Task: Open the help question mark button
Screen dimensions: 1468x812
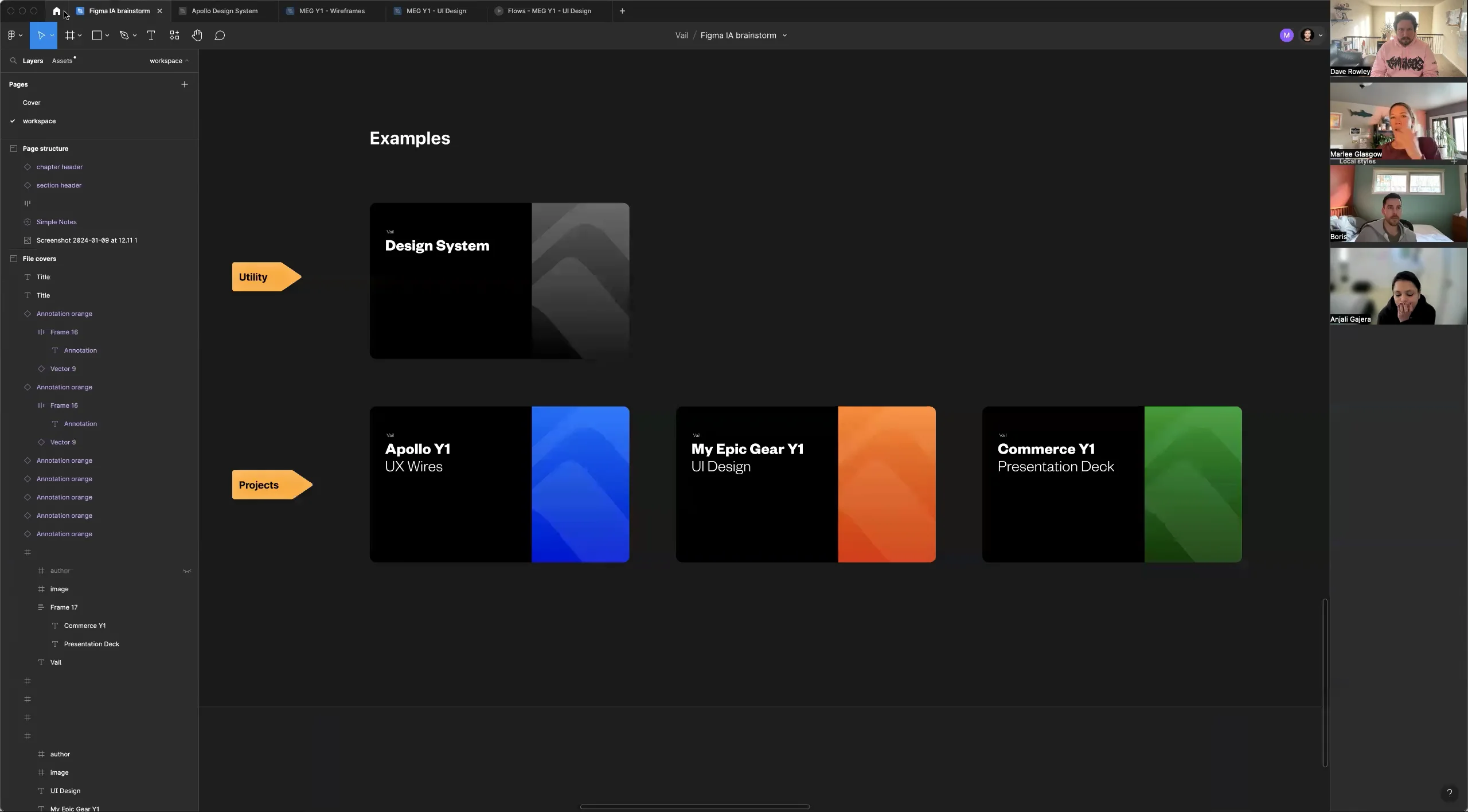Action: click(1450, 793)
